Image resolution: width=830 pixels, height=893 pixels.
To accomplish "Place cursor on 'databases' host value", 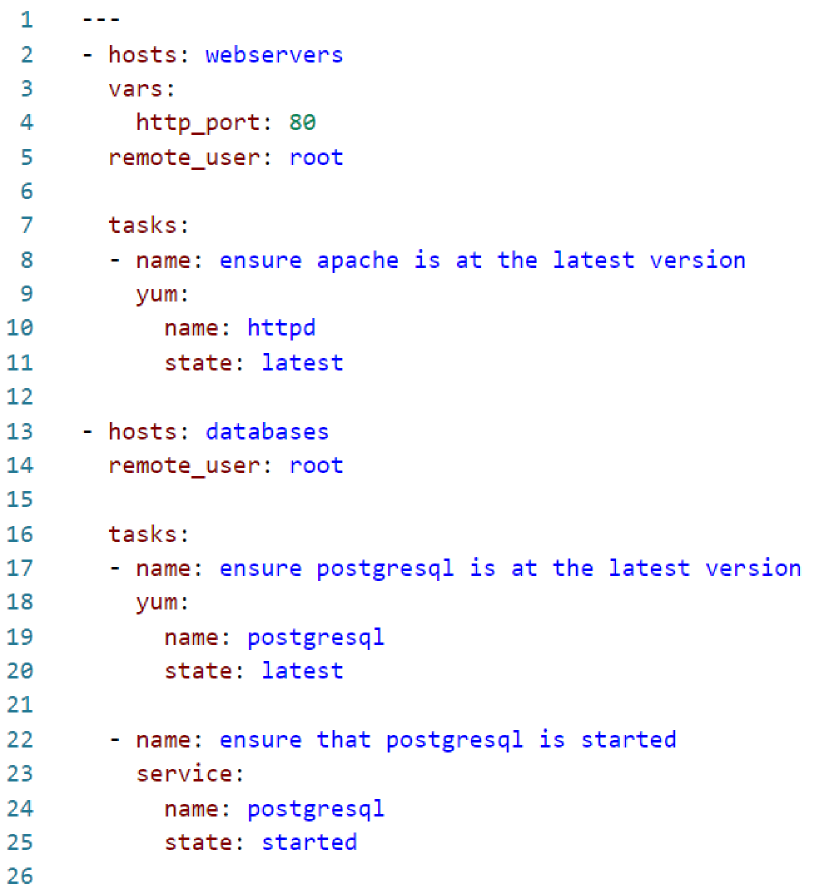I will 267,431.
